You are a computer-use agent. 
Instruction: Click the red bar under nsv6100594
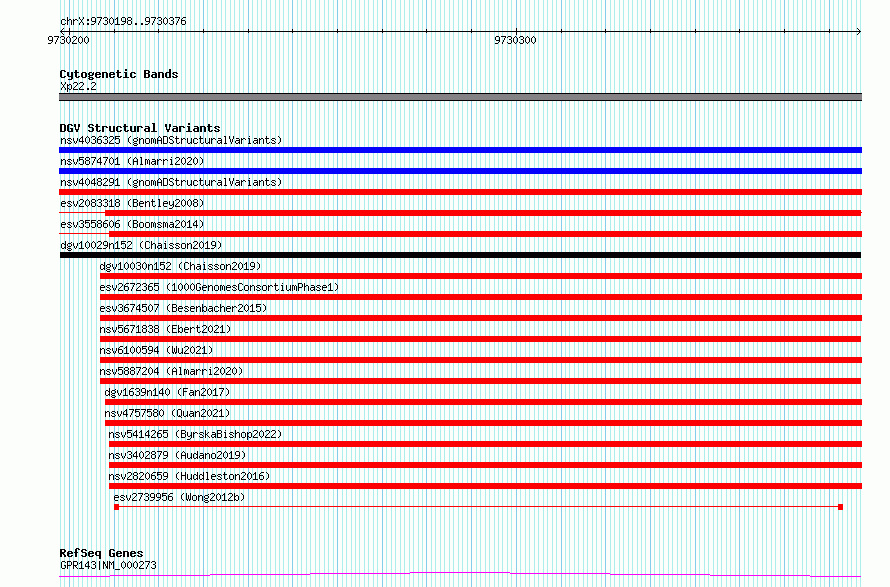tap(481, 360)
